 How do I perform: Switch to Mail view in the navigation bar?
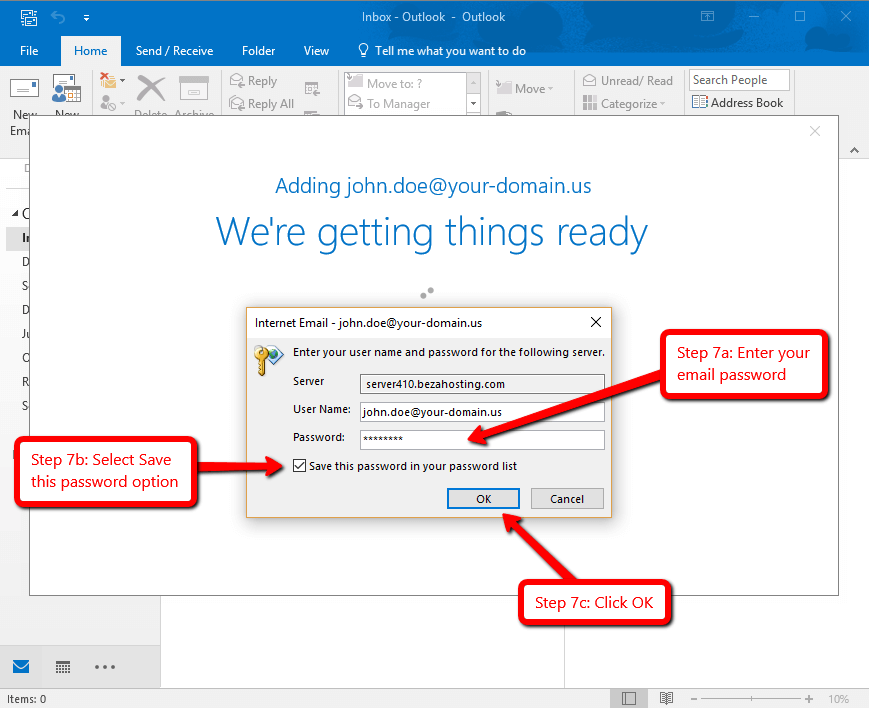21,666
